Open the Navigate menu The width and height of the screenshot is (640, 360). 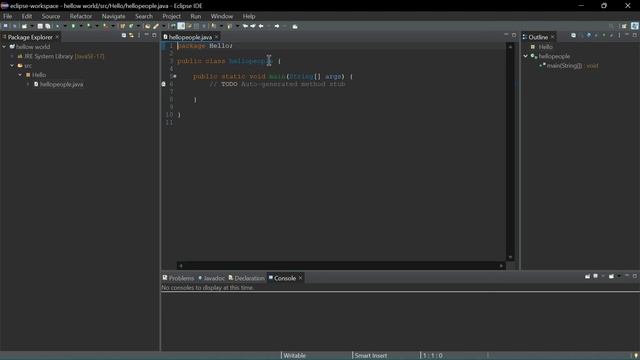tap(113, 16)
